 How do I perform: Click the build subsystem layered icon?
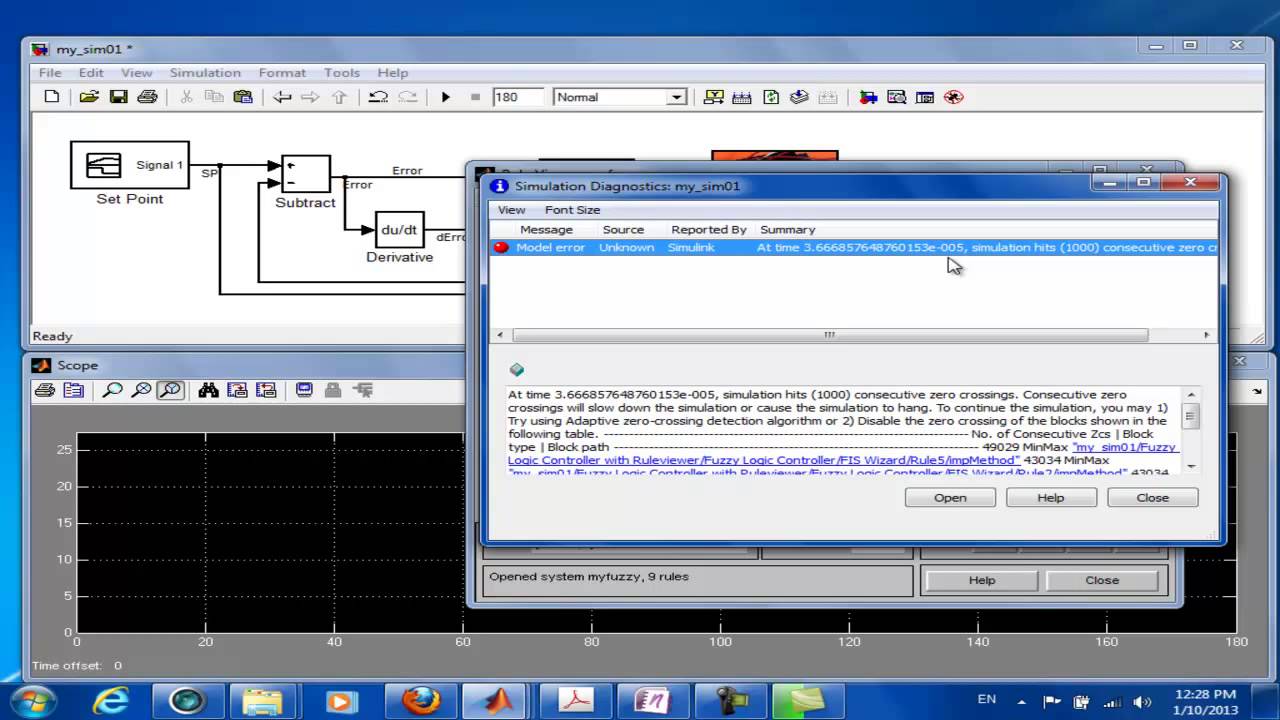799,97
